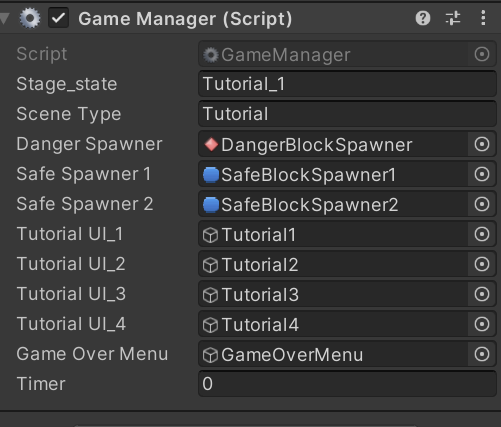This screenshot has height=427, width=501.
Task: Open object picker for Danger Spawner
Action: [482, 144]
